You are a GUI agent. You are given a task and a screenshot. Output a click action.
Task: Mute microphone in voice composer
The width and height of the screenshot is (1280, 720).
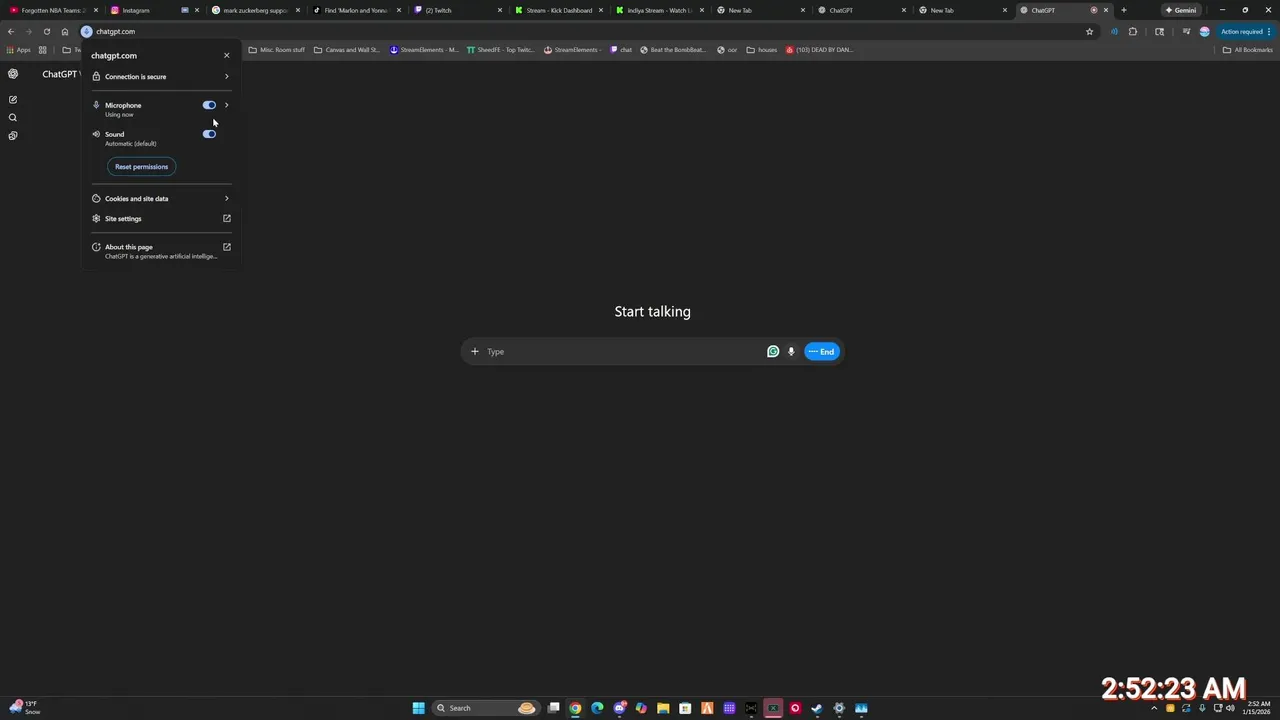pos(791,351)
